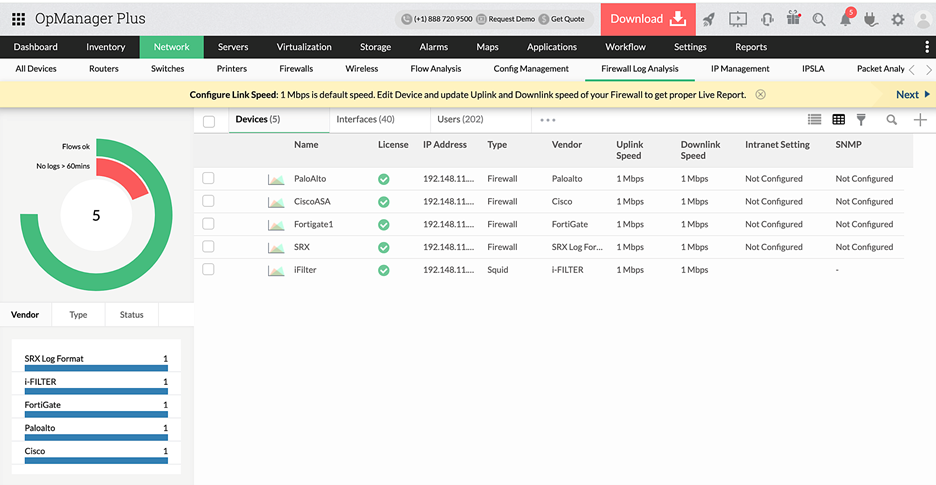Open the vertical ellipsis main menu
The width and height of the screenshot is (936, 485).
point(926,47)
